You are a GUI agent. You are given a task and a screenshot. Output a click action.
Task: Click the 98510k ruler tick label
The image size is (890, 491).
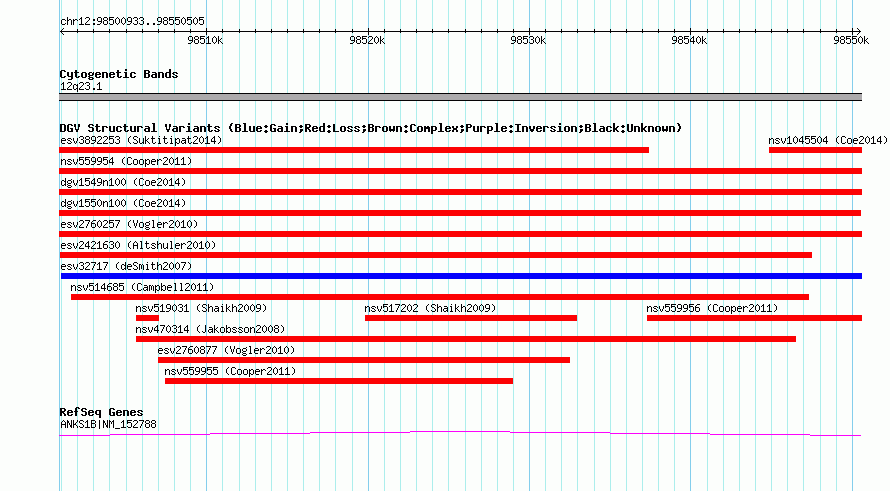pyautogui.click(x=205, y=40)
